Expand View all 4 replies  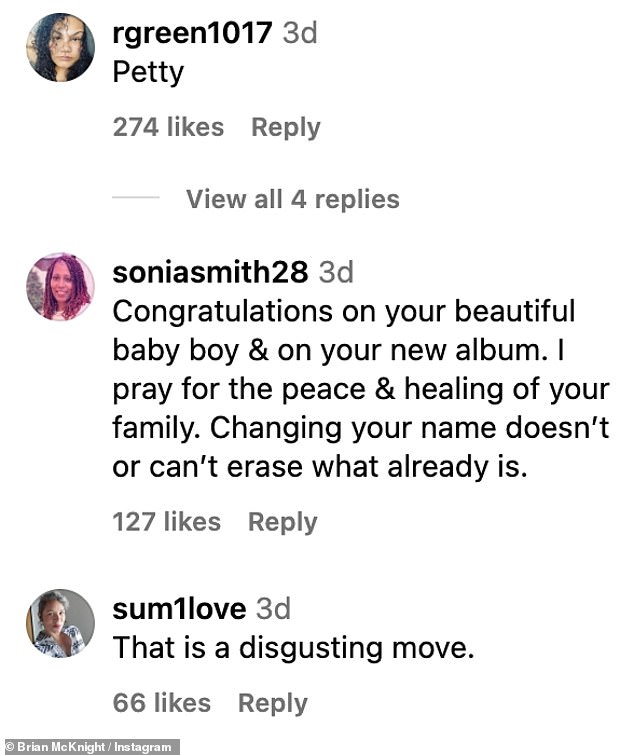(x=293, y=199)
